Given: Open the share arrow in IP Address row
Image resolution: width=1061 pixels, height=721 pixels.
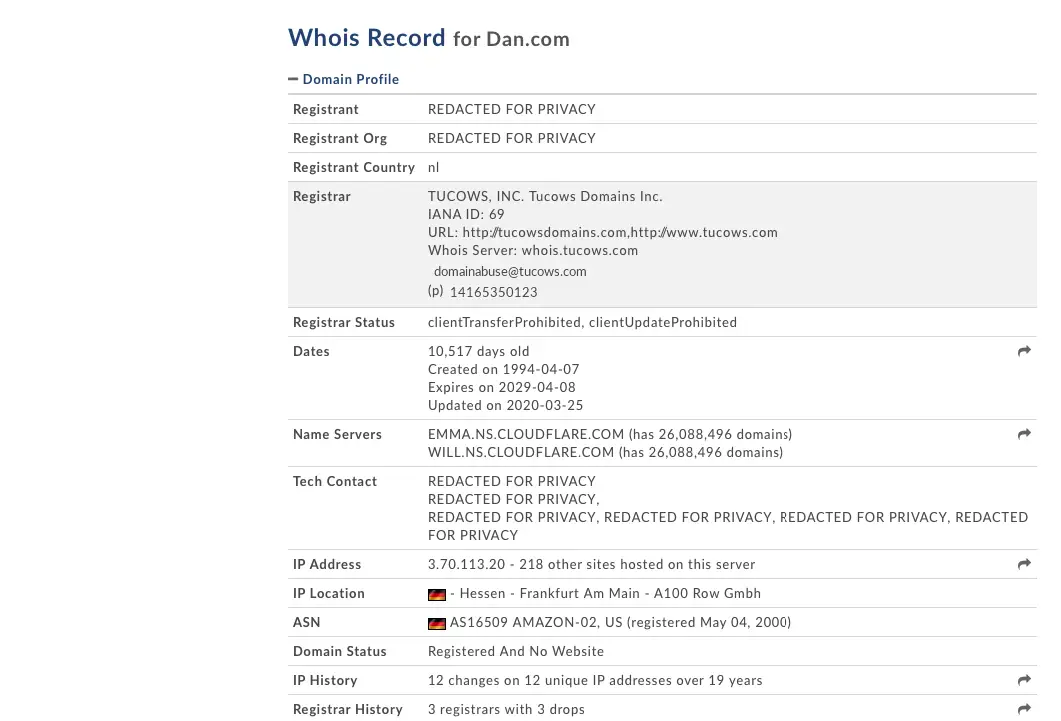Looking at the screenshot, I should click(x=1024, y=563).
